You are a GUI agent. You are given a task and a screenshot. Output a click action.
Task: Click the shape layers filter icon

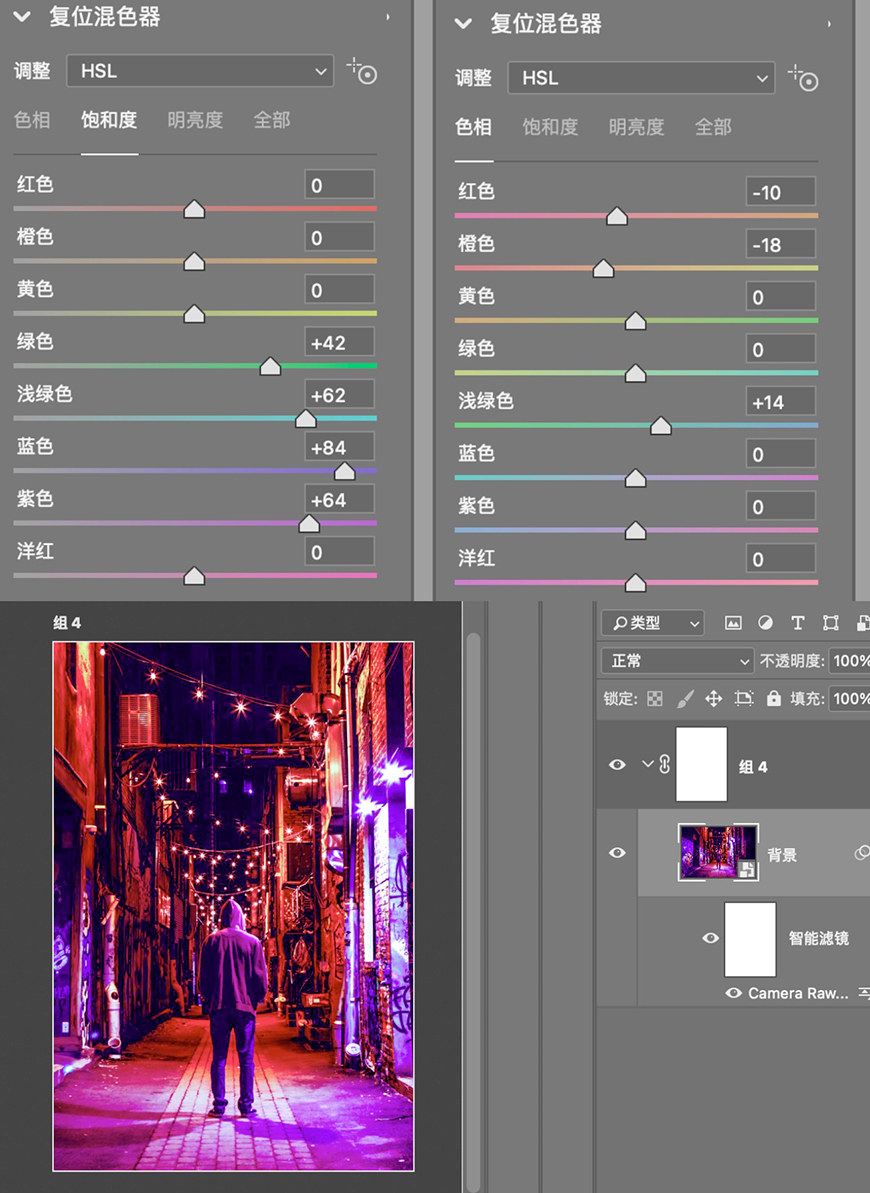click(x=831, y=623)
